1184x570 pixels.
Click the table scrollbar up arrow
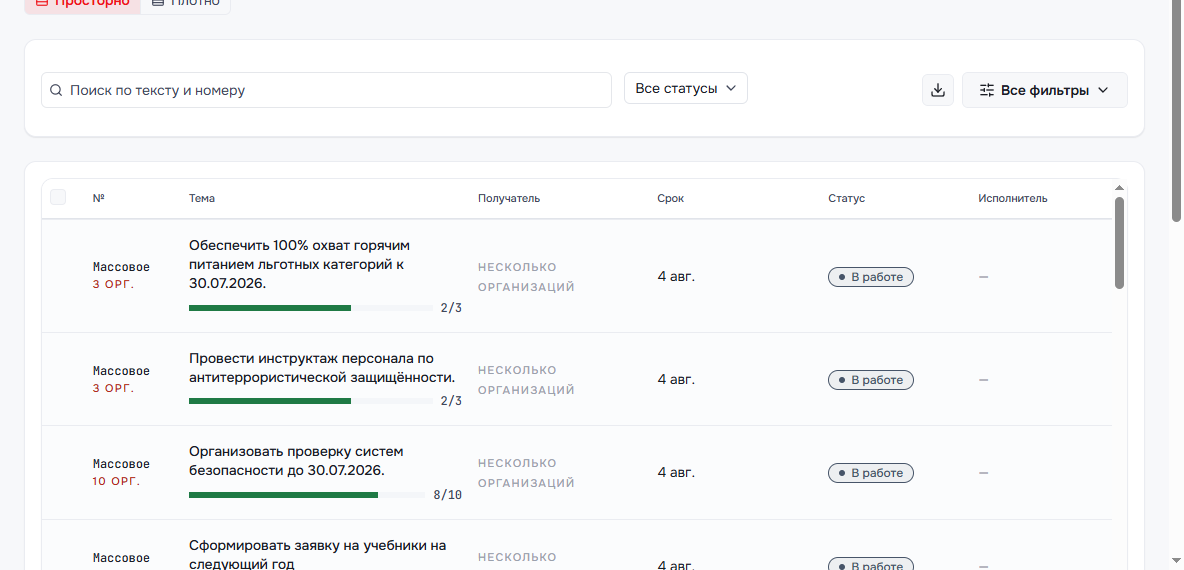tap(1119, 188)
